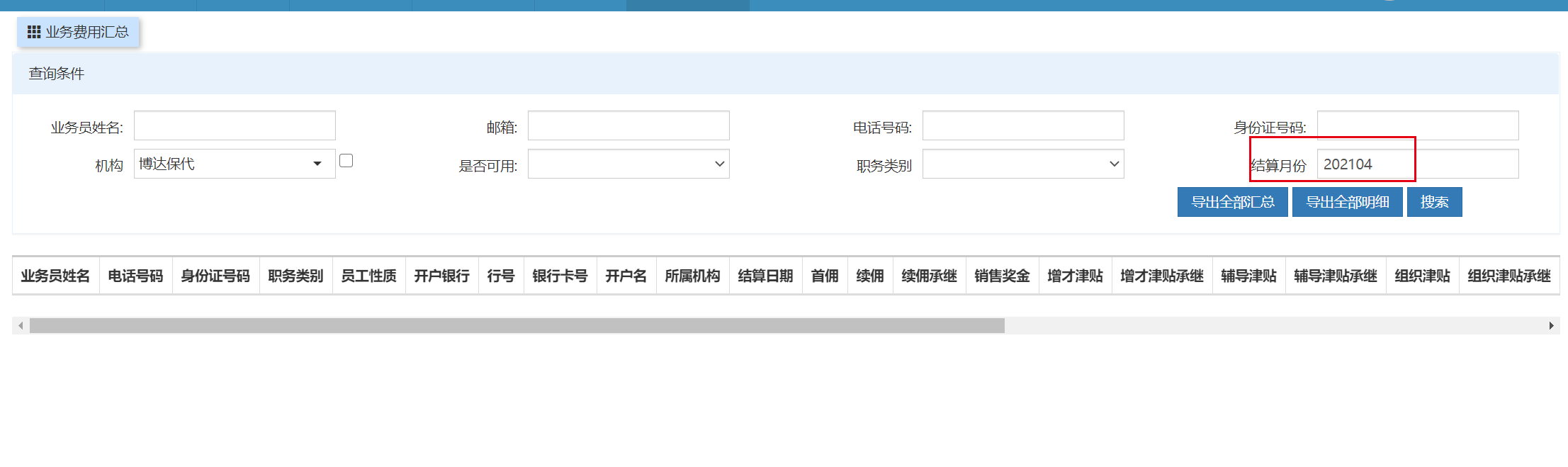
Task: Click the 业务员姓名 column header
Action: click(x=56, y=276)
